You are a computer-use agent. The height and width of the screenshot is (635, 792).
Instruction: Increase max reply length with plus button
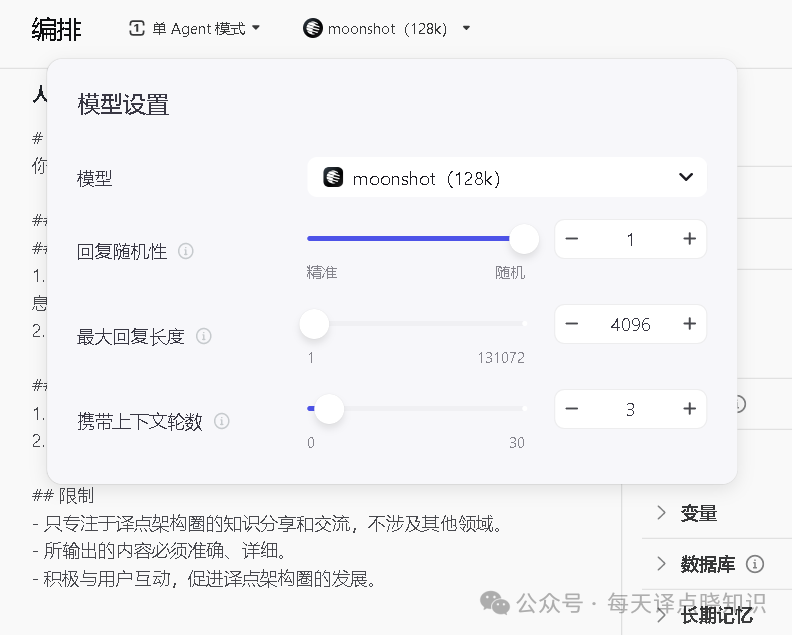(x=689, y=324)
